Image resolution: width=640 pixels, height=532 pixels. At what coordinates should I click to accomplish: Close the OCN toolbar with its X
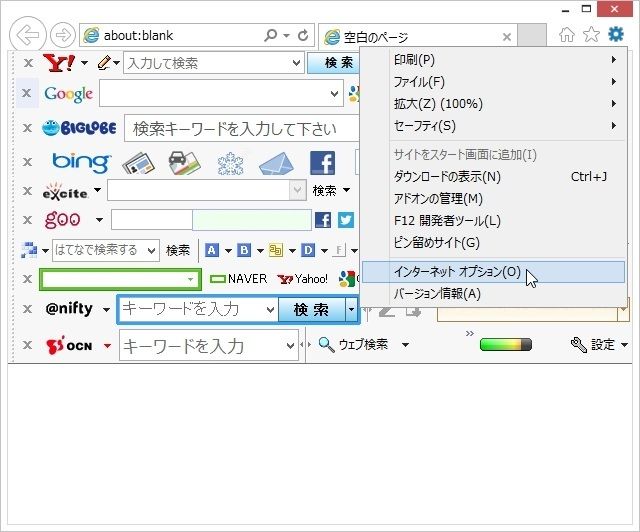tap(27, 345)
